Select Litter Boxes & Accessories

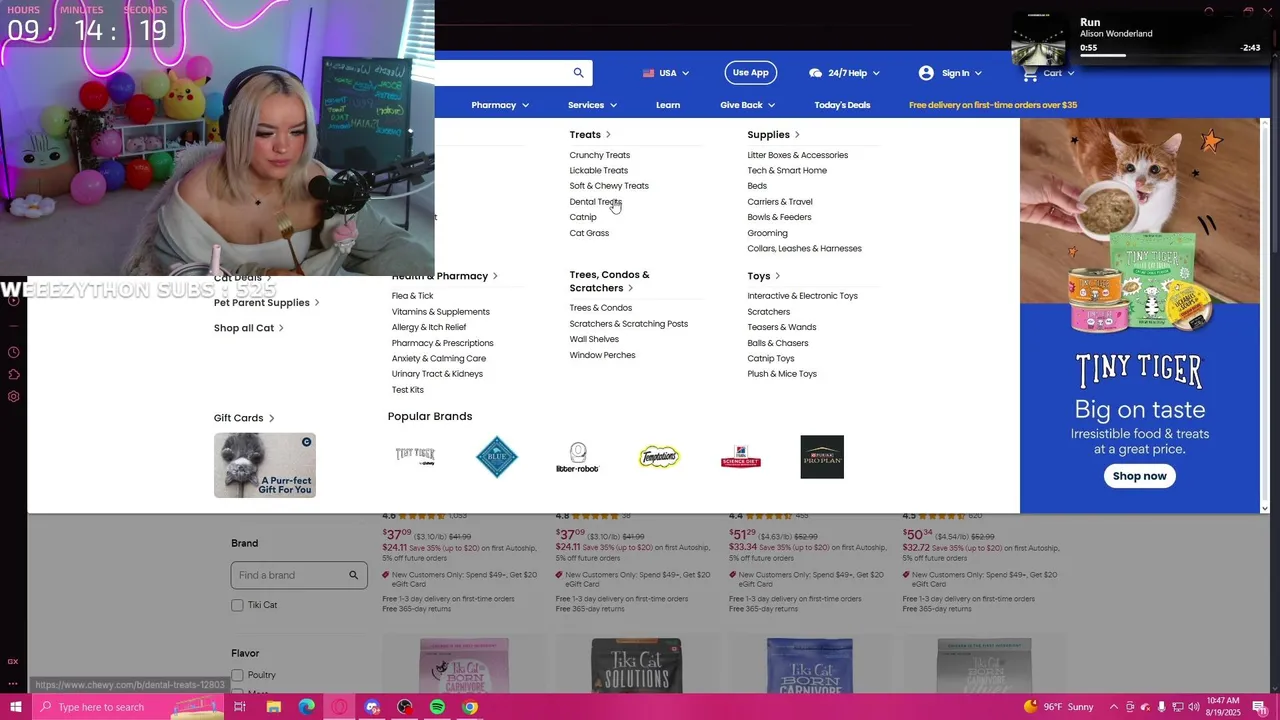[x=797, y=155]
